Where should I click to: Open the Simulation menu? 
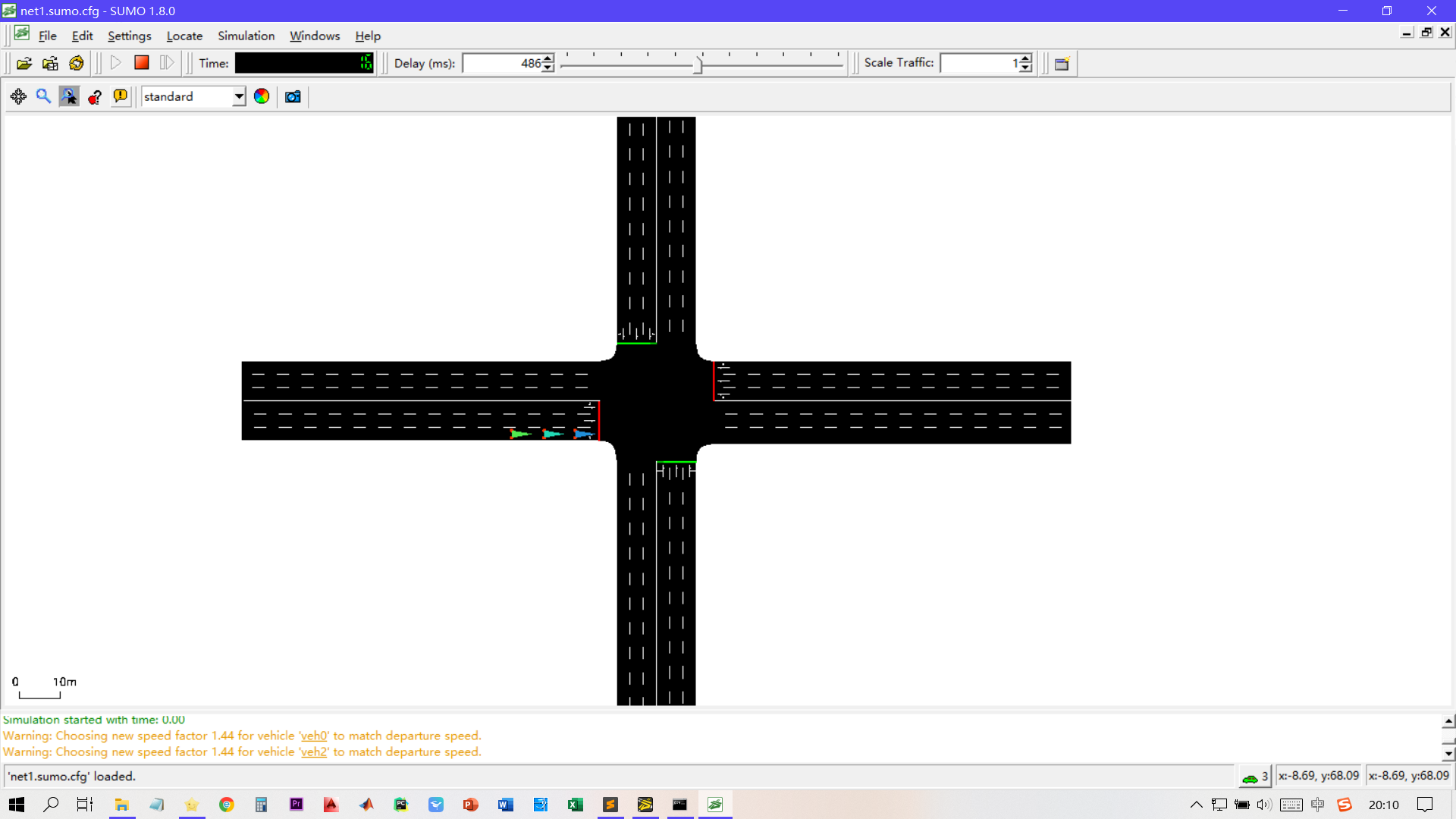[x=246, y=36]
